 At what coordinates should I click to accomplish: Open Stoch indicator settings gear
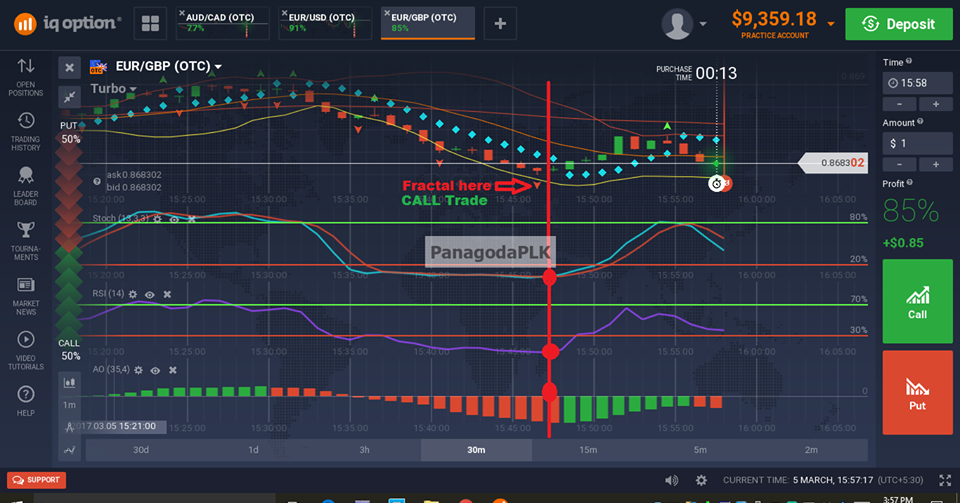157,218
